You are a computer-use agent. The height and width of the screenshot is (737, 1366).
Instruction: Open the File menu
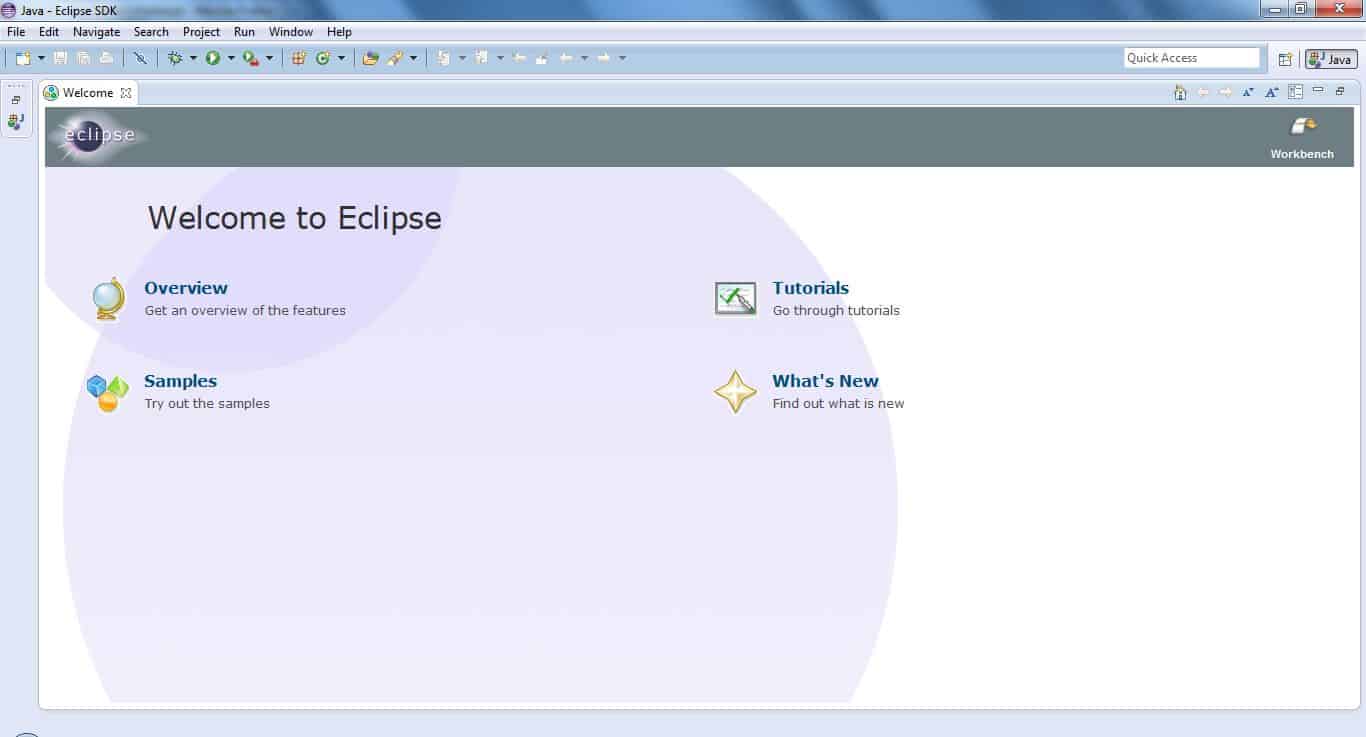16,32
